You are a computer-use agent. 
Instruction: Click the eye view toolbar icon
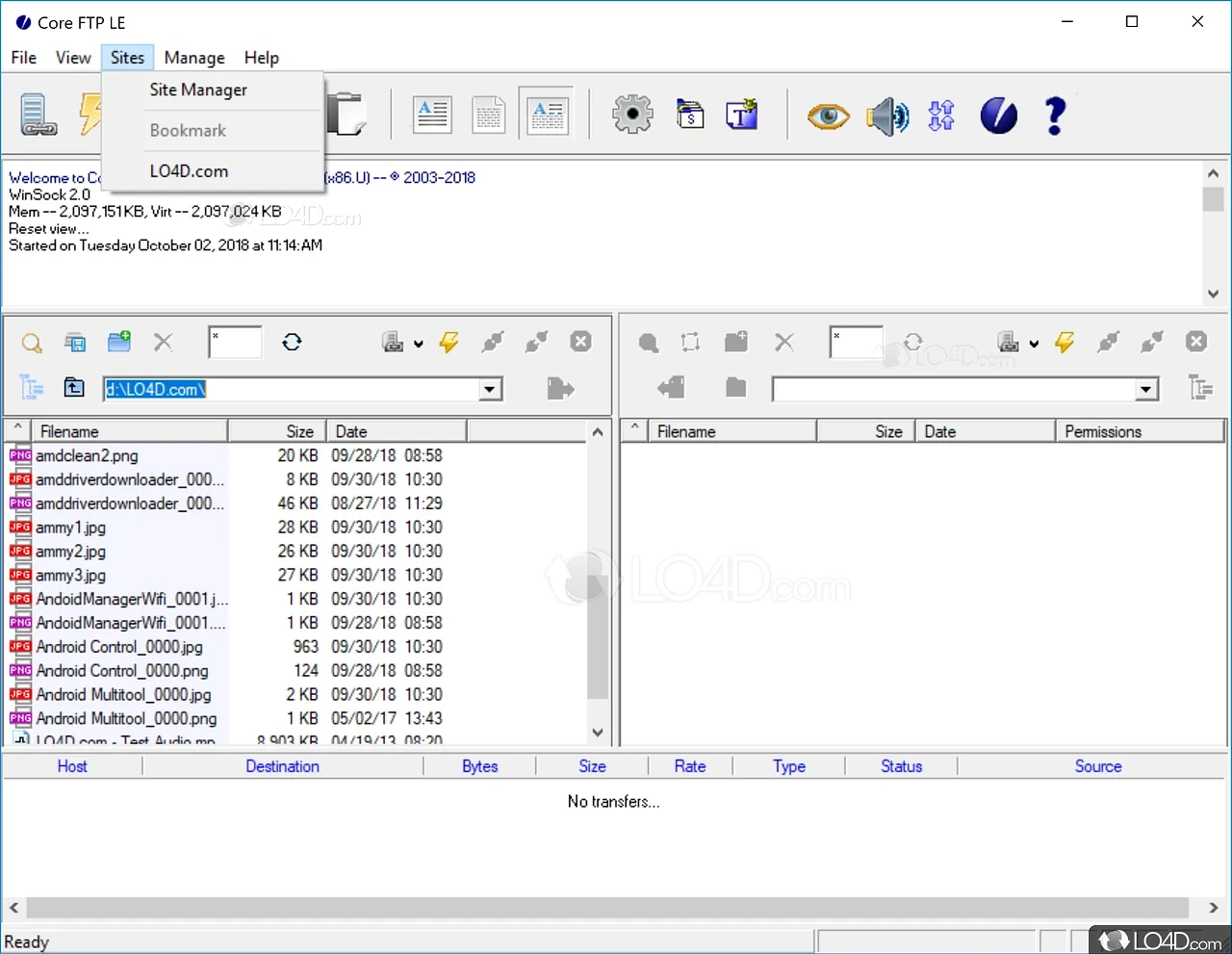pos(828,116)
